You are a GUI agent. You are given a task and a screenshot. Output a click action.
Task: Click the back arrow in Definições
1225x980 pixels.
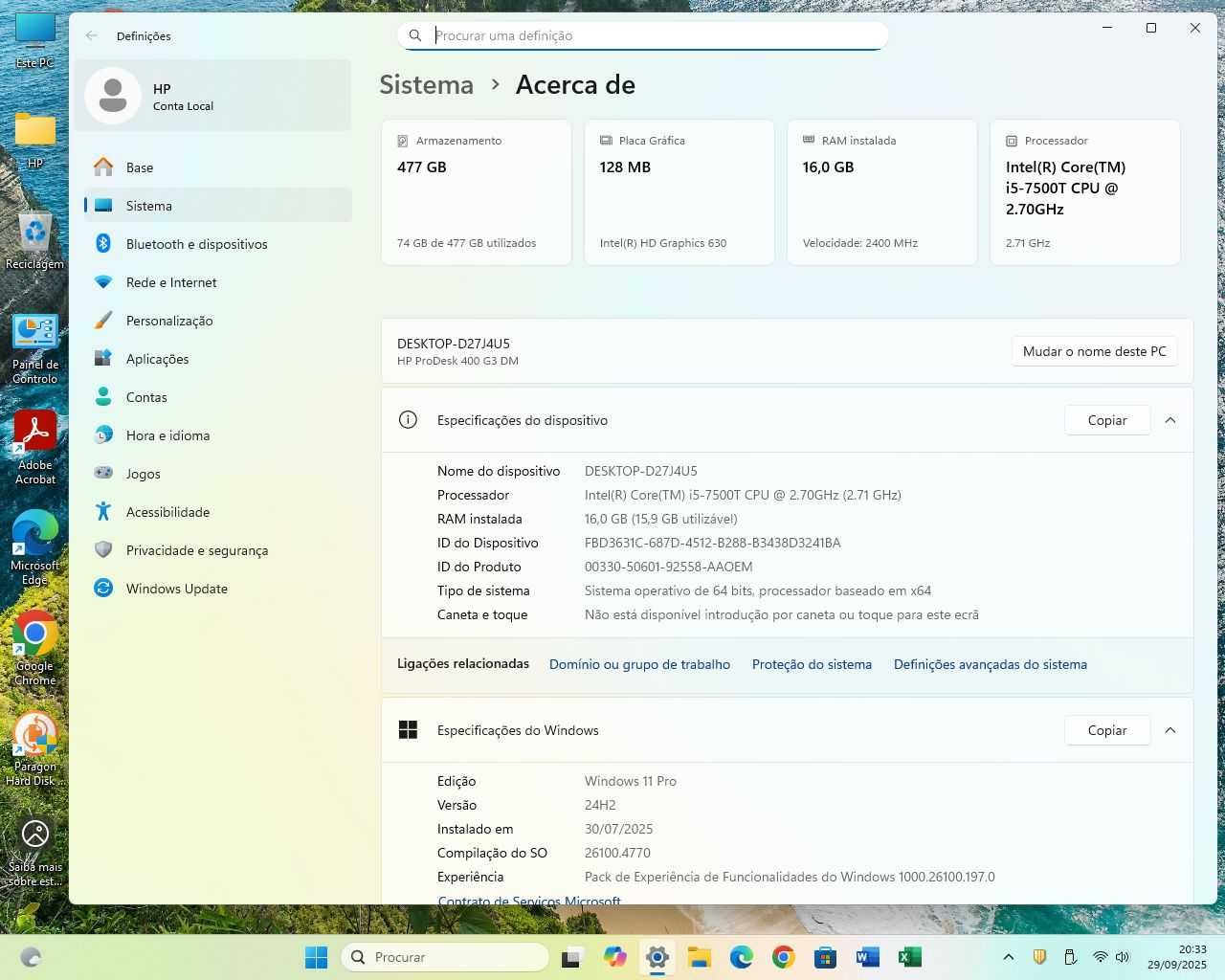point(92,35)
